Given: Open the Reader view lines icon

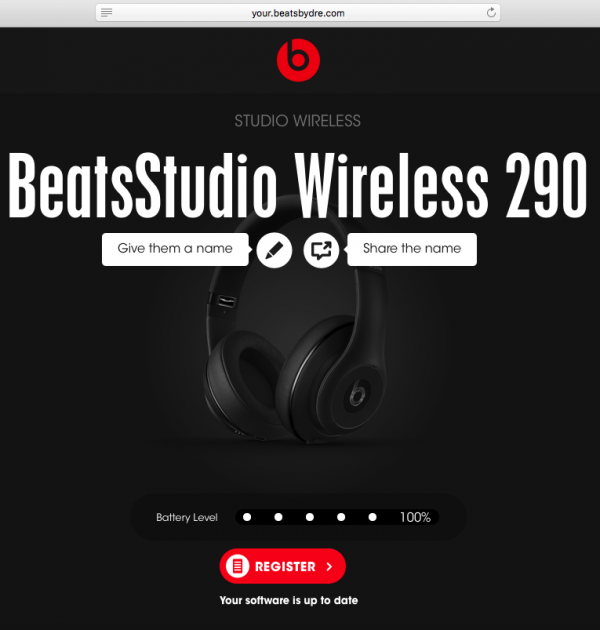Looking at the screenshot, I should [x=106, y=12].
